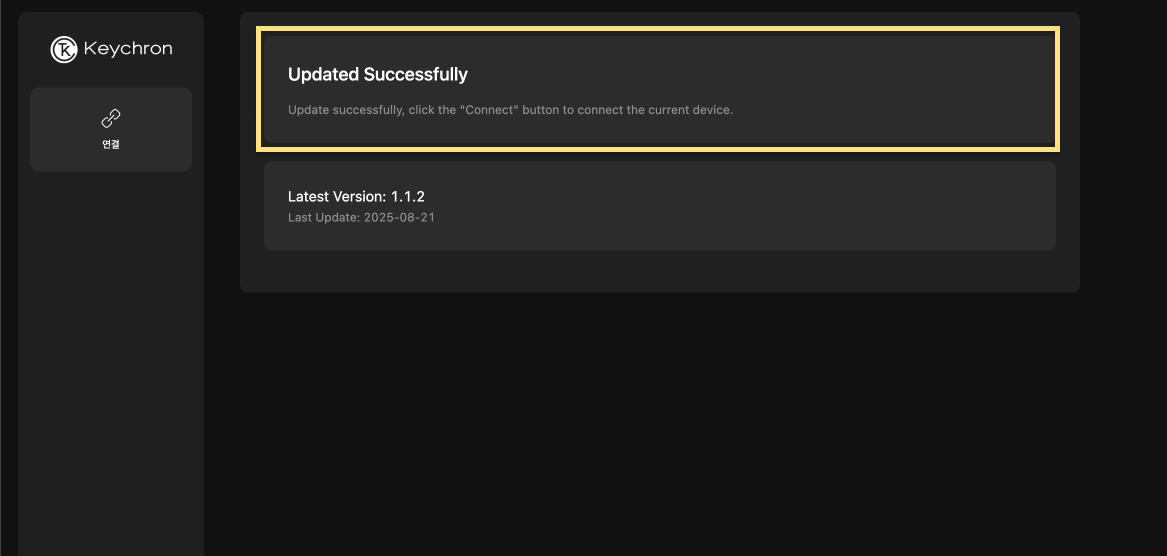Click the chain link icon in sidebar
The width and height of the screenshot is (1167, 556).
111,119
